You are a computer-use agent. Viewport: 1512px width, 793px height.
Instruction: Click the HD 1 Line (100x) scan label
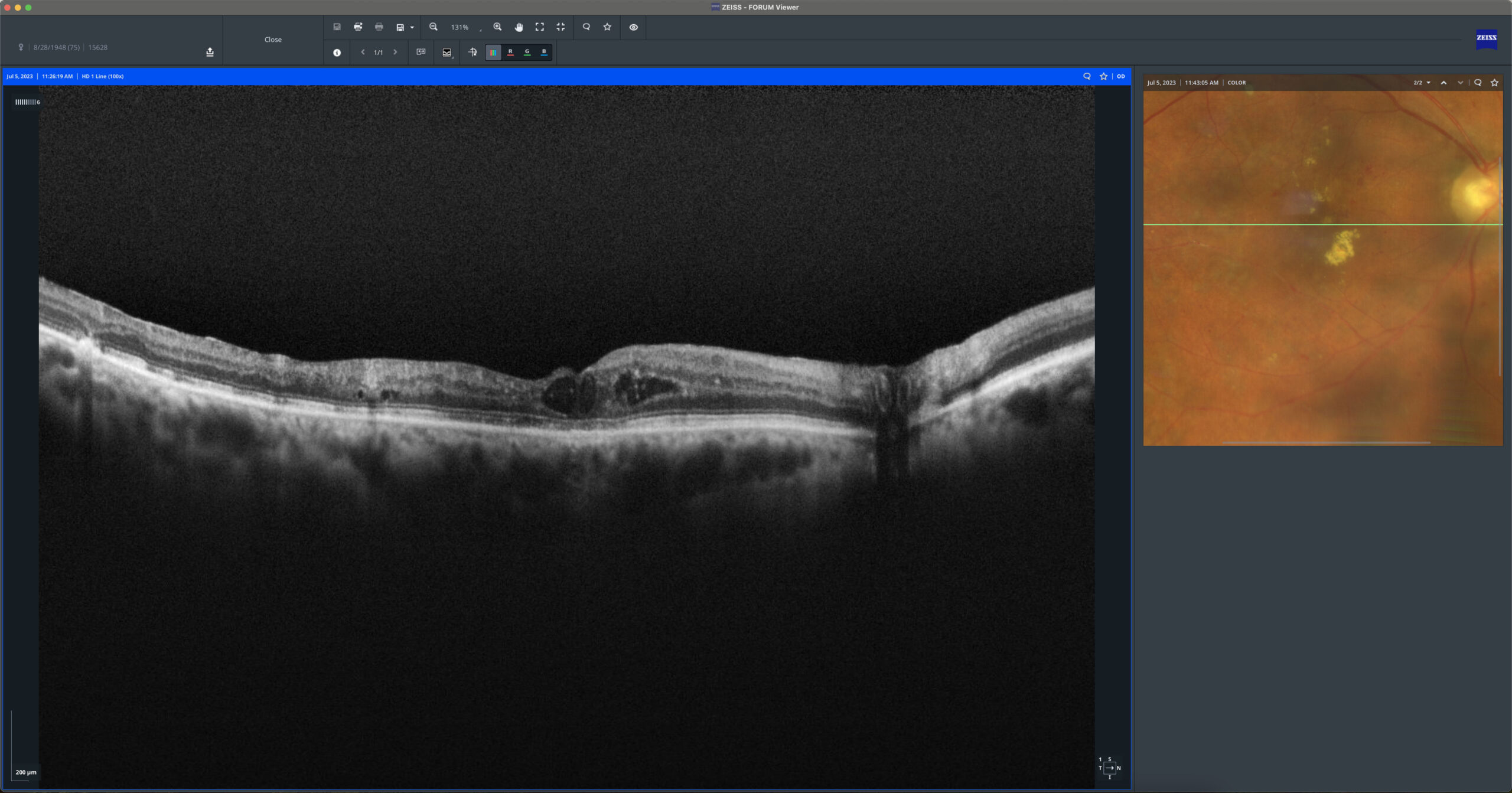(103, 76)
